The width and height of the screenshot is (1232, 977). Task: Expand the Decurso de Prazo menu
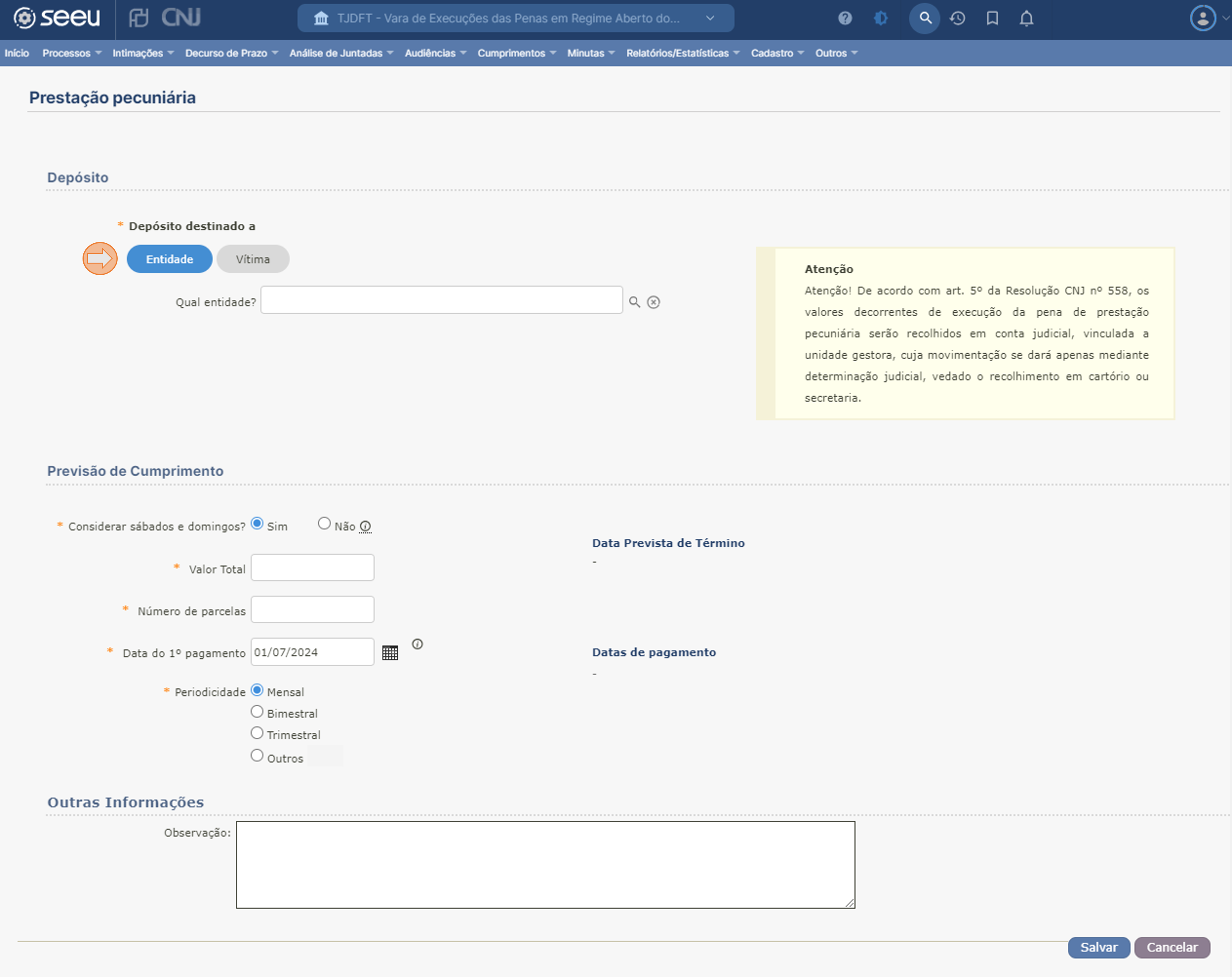point(231,53)
